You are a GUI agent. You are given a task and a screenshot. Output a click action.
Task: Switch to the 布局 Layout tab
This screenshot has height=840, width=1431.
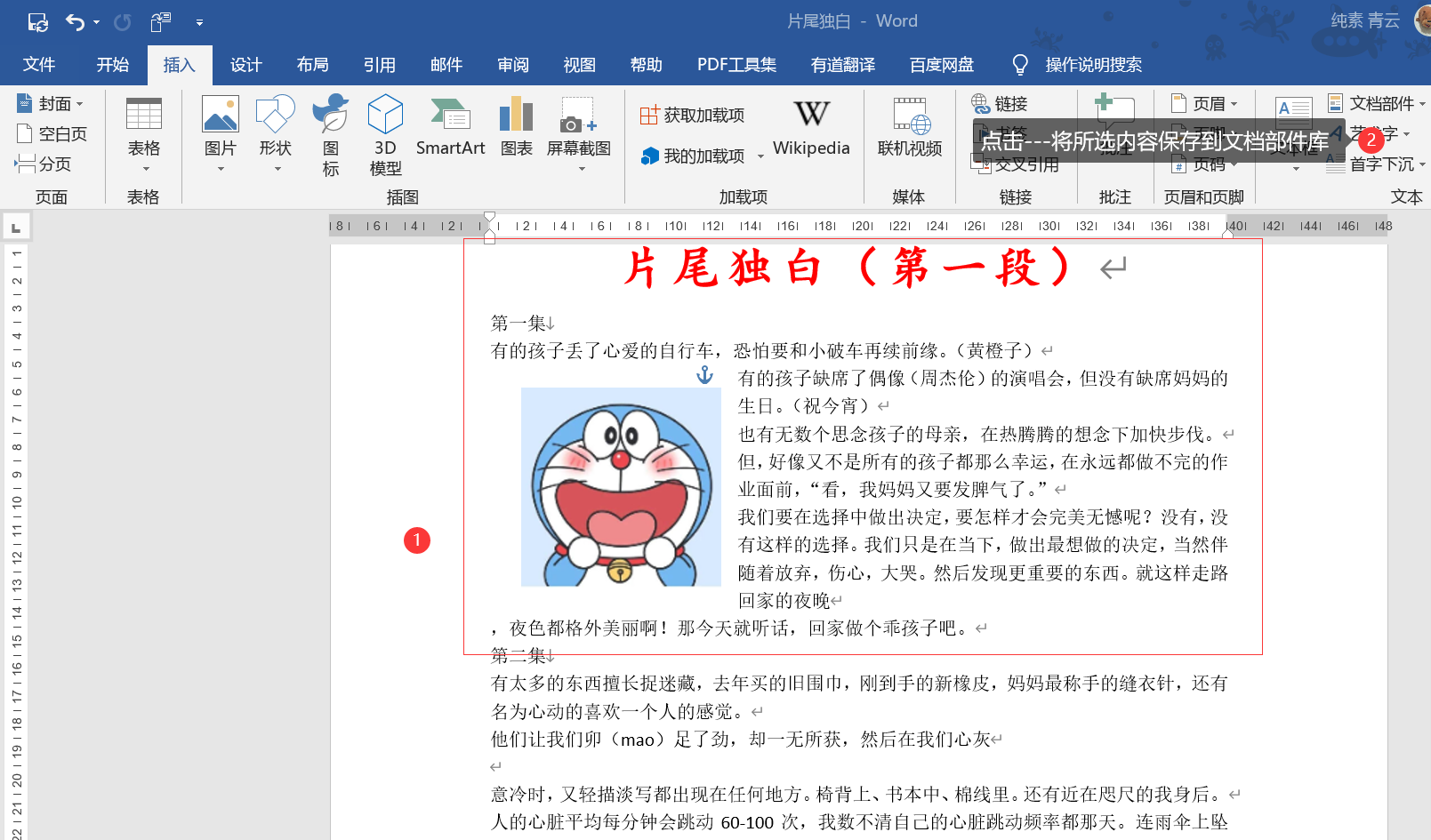[312, 65]
